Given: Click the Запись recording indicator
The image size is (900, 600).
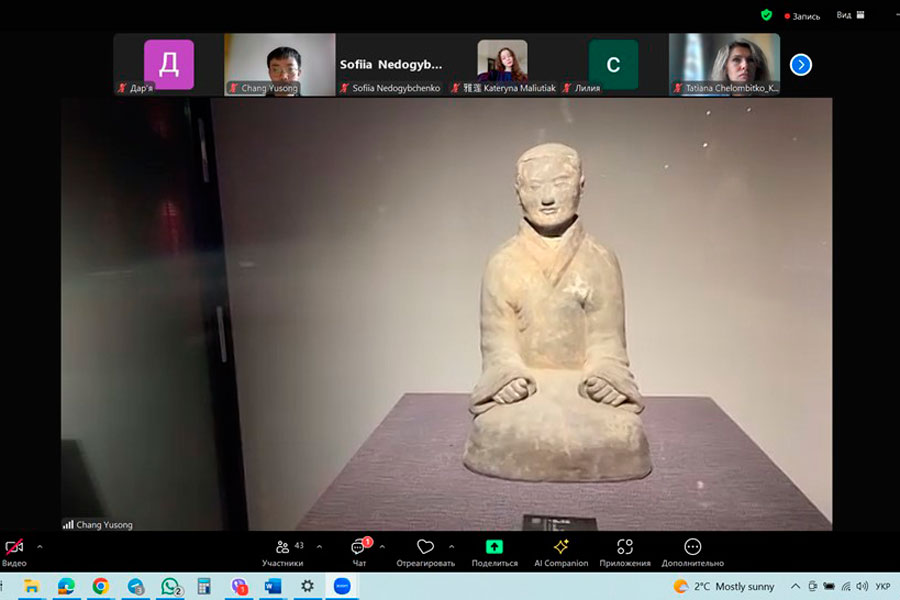Looking at the screenshot, I should click(803, 16).
